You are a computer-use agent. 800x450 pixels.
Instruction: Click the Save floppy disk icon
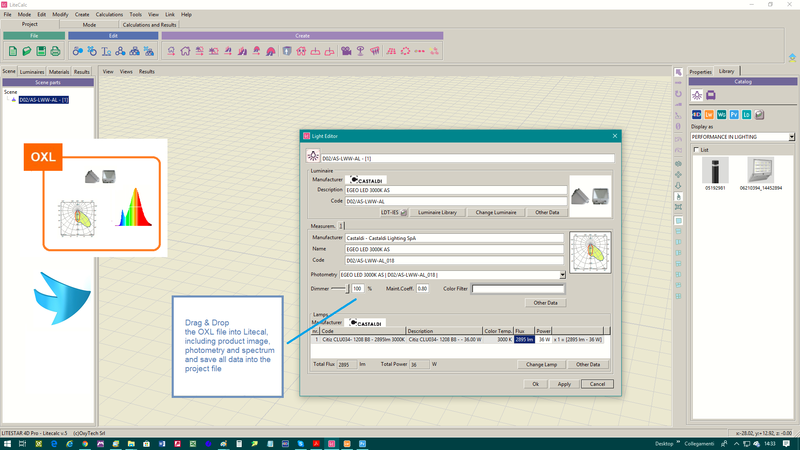pyautogui.click(x=41, y=51)
